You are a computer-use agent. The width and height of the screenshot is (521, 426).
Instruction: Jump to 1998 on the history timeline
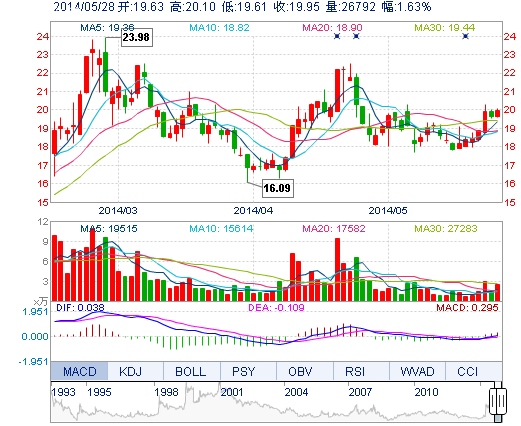[x=166, y=392]
